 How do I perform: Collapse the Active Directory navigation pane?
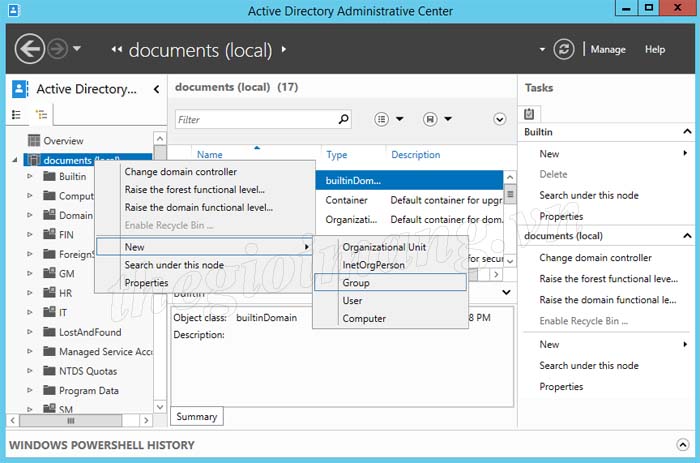click(157, 89)
